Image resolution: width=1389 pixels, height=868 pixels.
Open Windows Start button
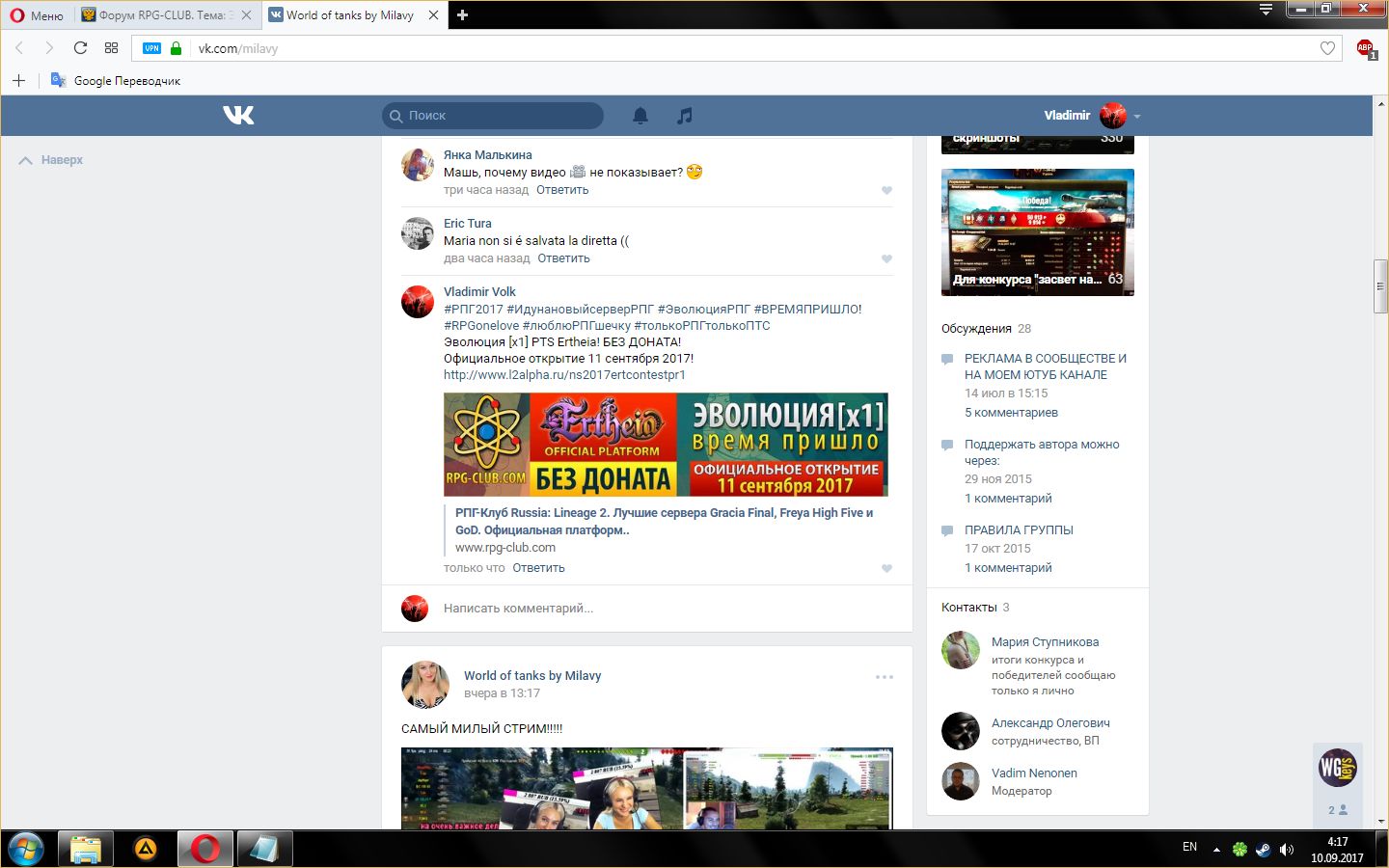point(26,849)
